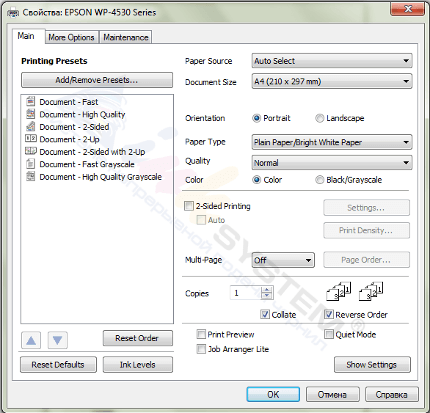Click the printer icon in the title bar
The width and height of the screenshot is (430, 413).
point(13,13)
